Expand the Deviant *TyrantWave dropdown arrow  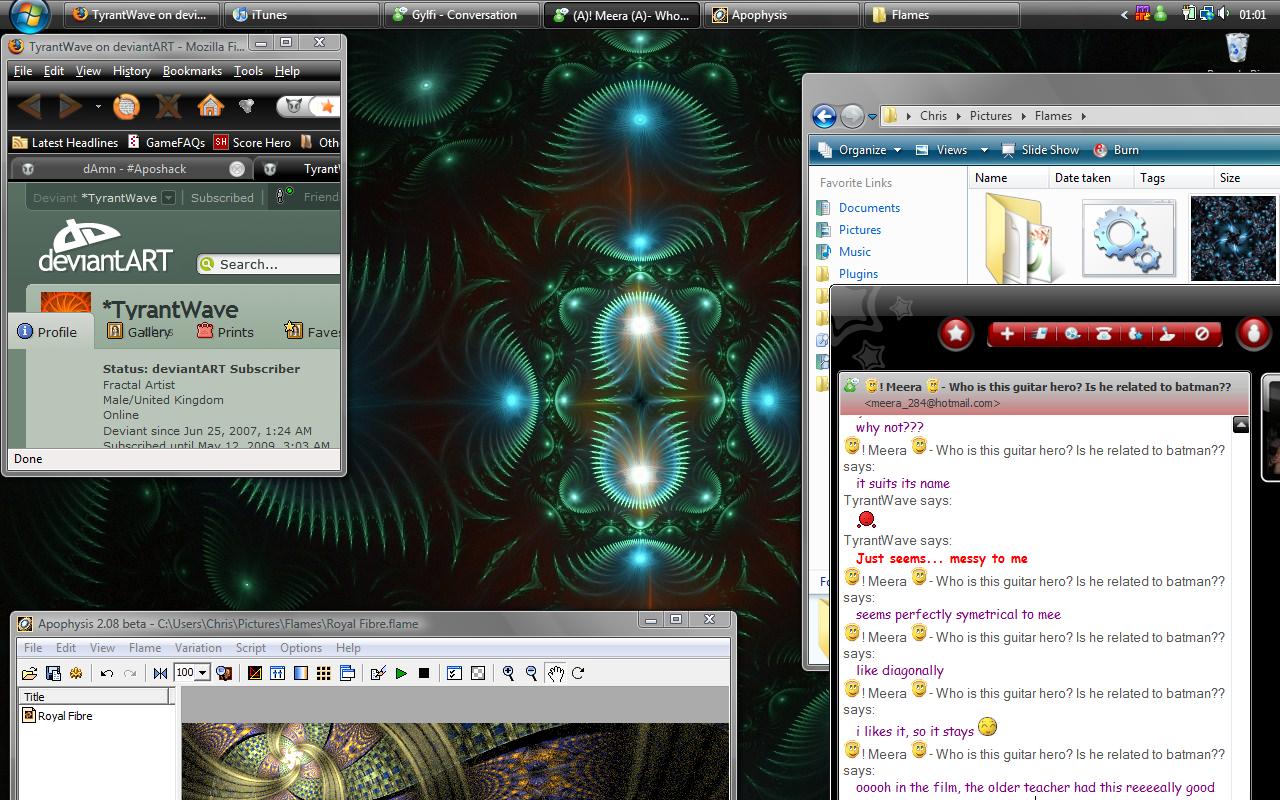click(169, 198)
